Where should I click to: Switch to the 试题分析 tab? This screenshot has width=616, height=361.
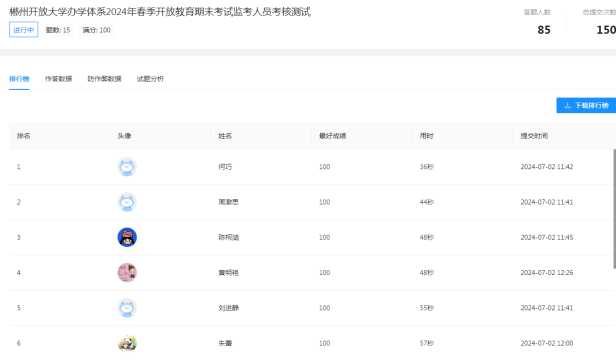150,79
